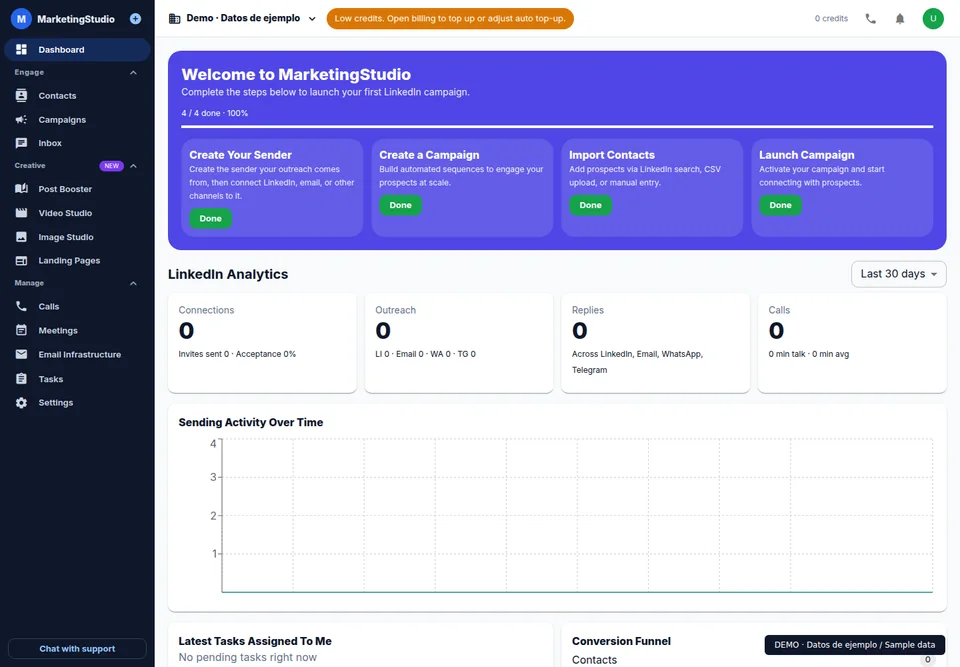The height and width of the screenshot is (667, 960).
Task: Click the Calls phone icon in sidebar
Action: pos(21,306)
